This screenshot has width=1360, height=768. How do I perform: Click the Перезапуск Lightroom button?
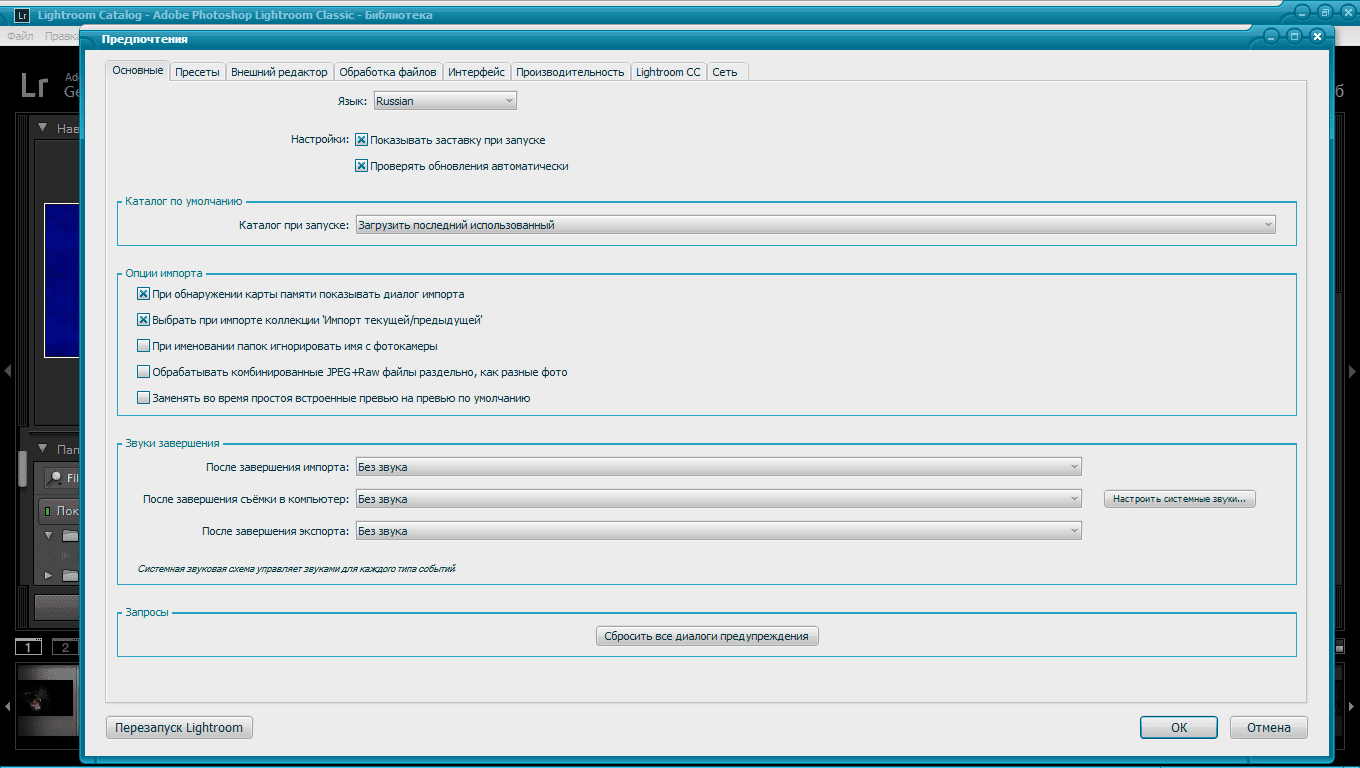pos(179,728)
